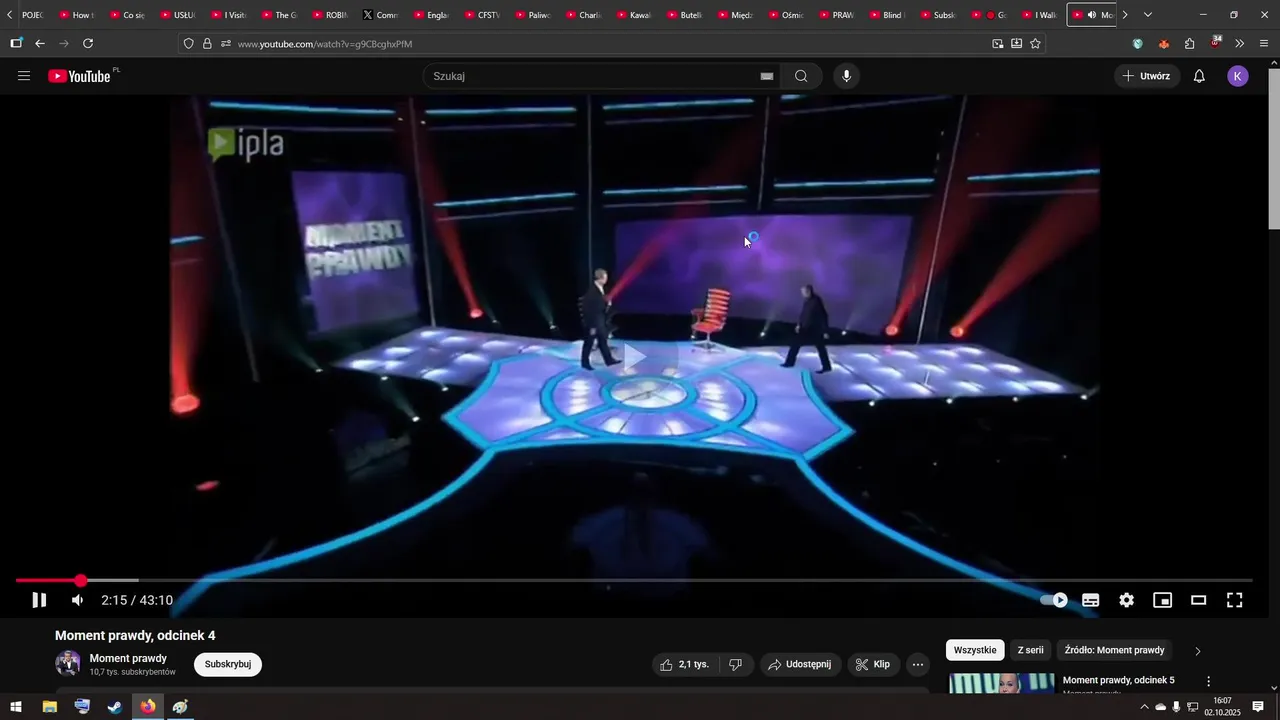Viewport: 1280px width, 720px height.
Task: Bookmark this page with star icon
Action: 1035,43
